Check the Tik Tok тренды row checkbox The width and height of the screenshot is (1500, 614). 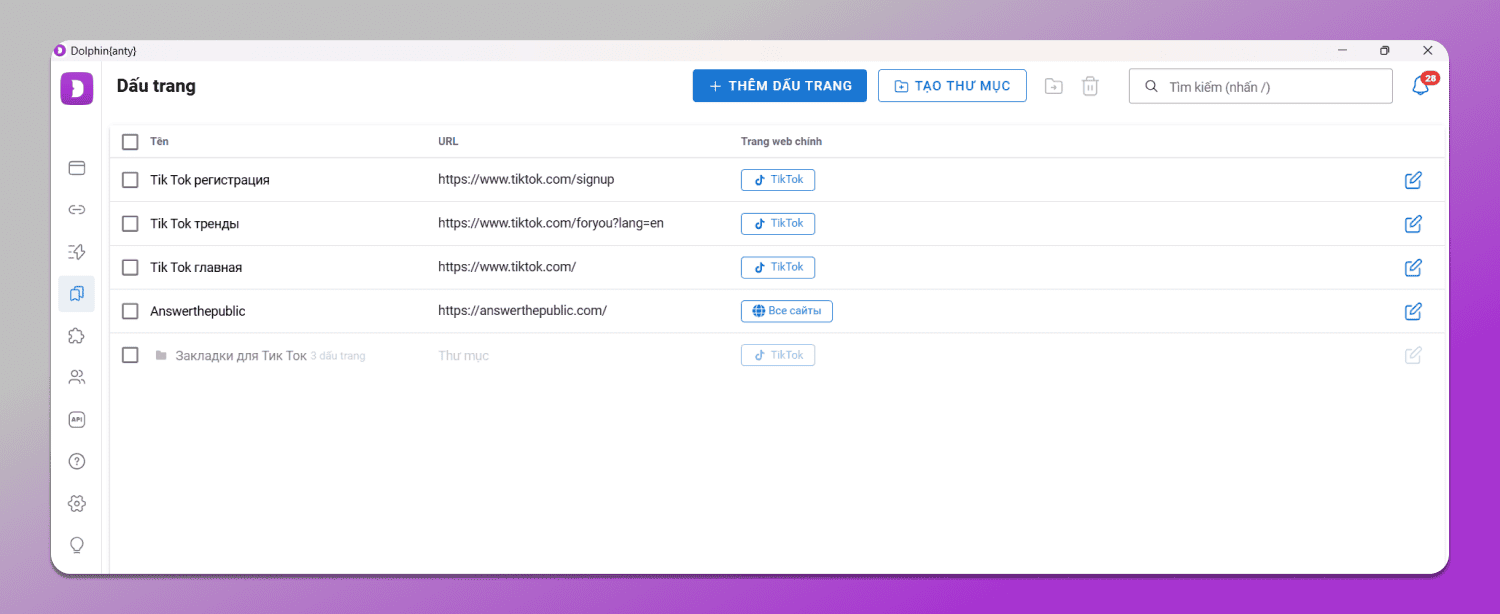(130, 224)
